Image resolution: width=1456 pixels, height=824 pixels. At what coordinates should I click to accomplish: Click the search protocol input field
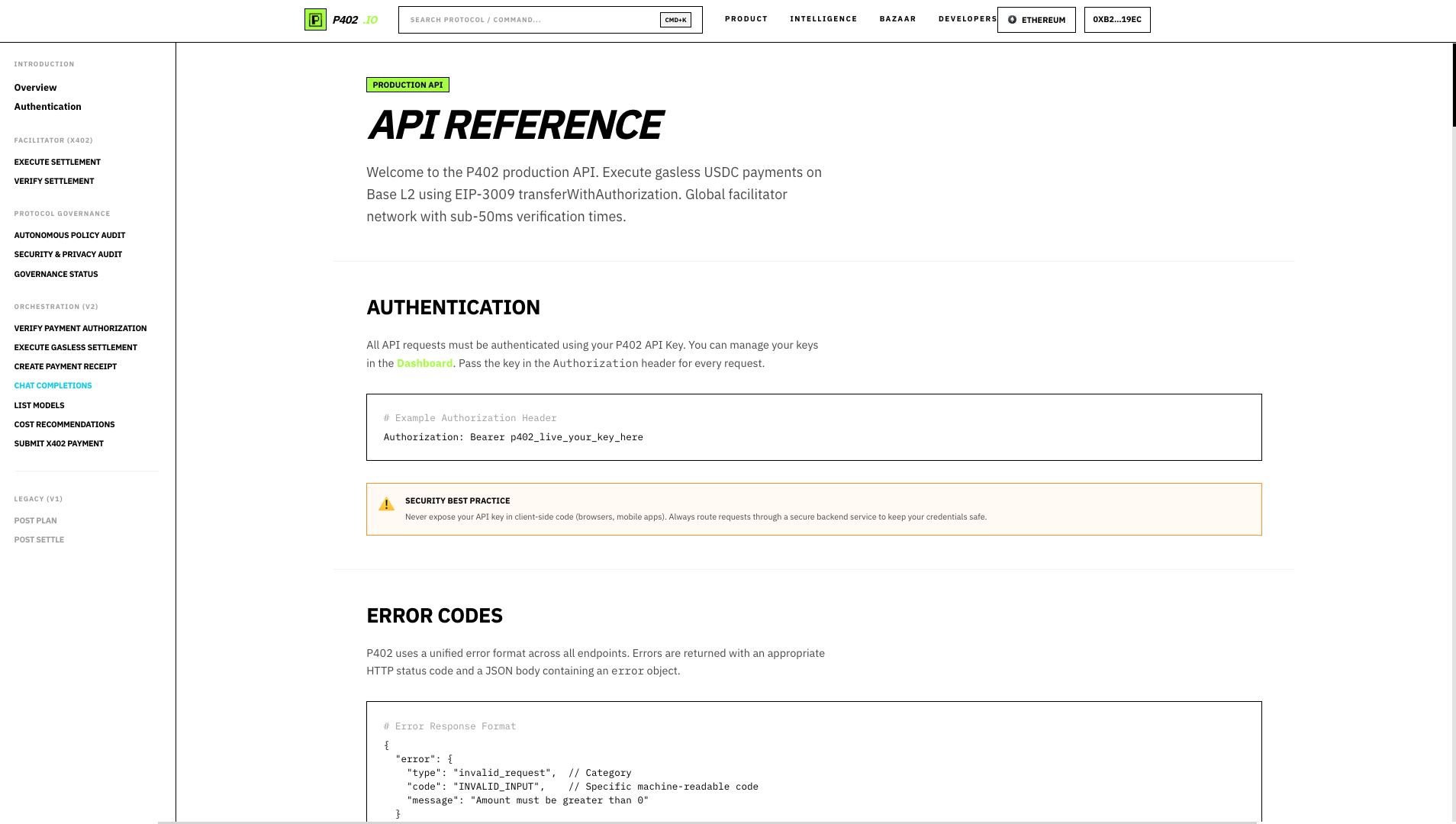(x=534, y=20)
